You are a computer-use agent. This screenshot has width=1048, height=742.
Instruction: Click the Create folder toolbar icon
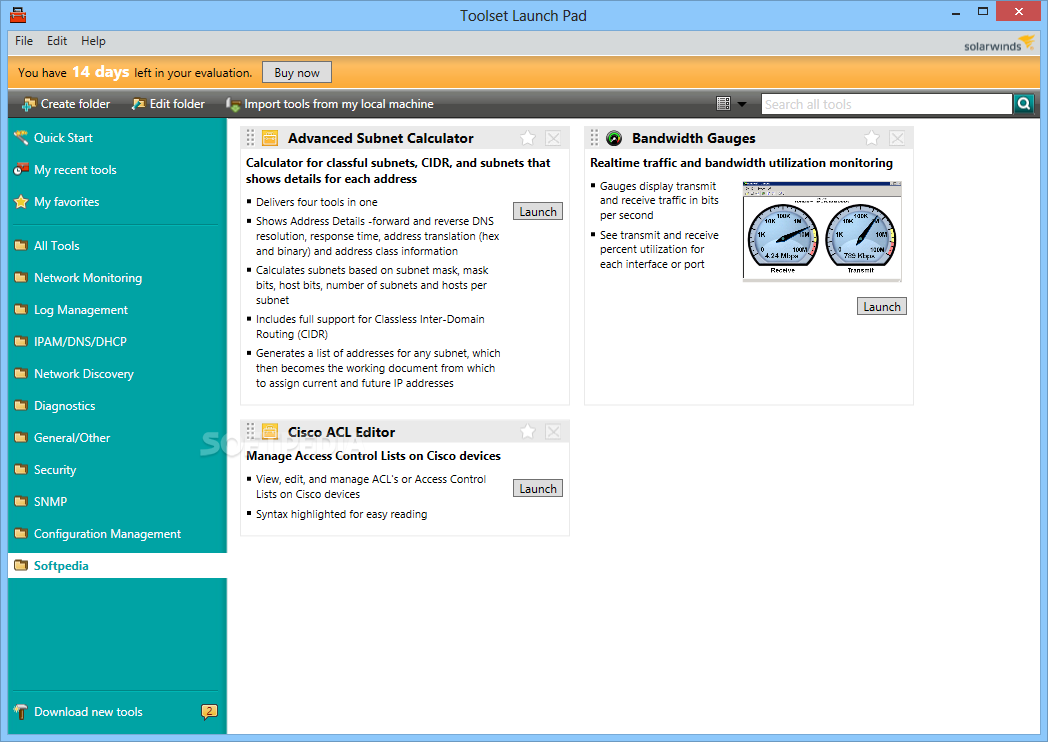pyautogui.click(x=28, y=104)
